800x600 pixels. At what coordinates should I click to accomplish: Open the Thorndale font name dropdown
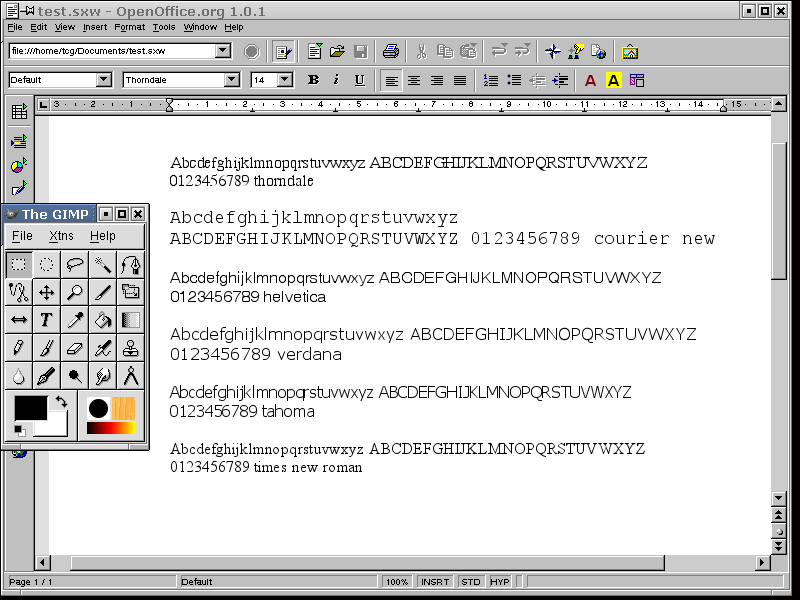(232, 80)
